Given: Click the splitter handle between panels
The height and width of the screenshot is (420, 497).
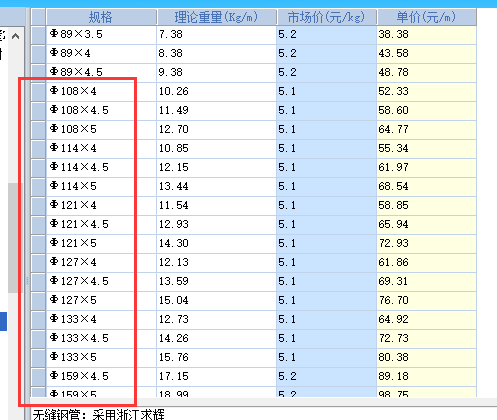Looking at the screenshot, I should (27, 281).
